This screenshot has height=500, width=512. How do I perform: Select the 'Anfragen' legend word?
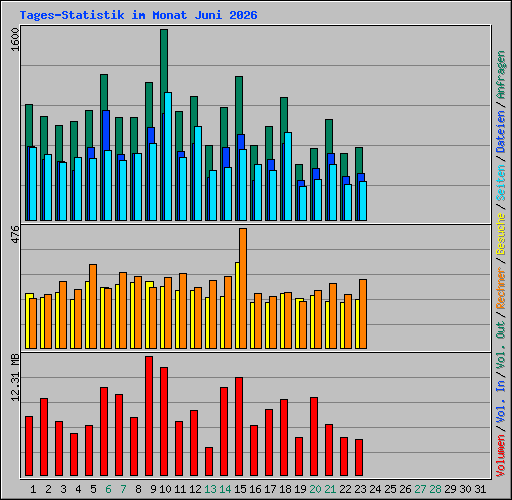click(x=501, y=75)
